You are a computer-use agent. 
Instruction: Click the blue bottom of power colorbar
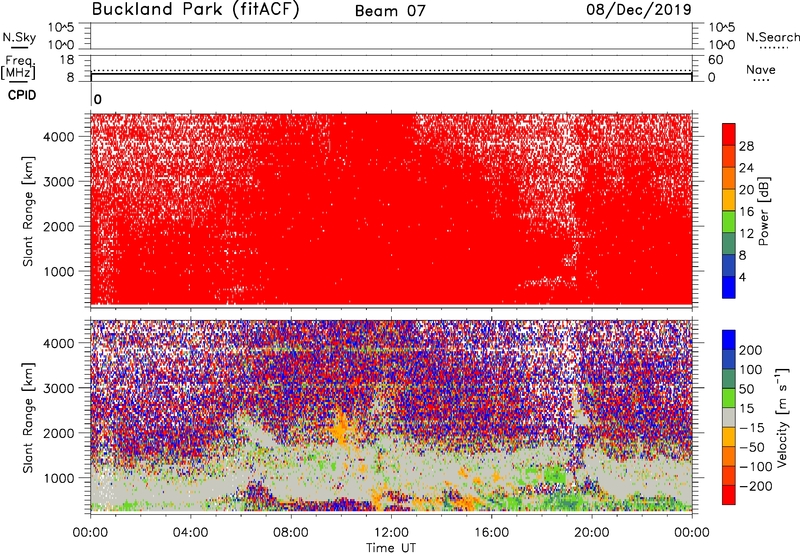[x=729, y=287]
